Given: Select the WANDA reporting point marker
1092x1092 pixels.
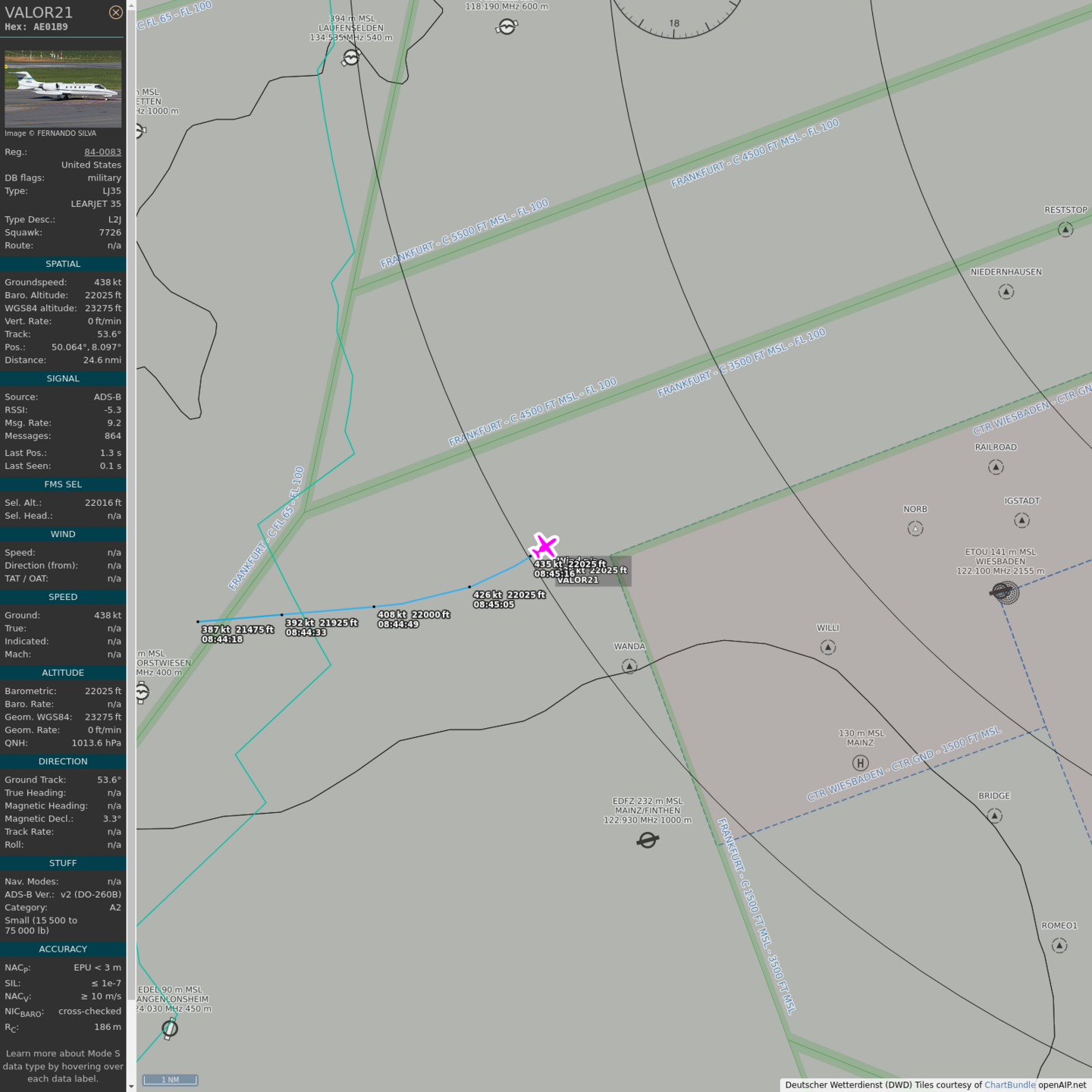Looking at the screenshot, I should [x=629, y=666].
